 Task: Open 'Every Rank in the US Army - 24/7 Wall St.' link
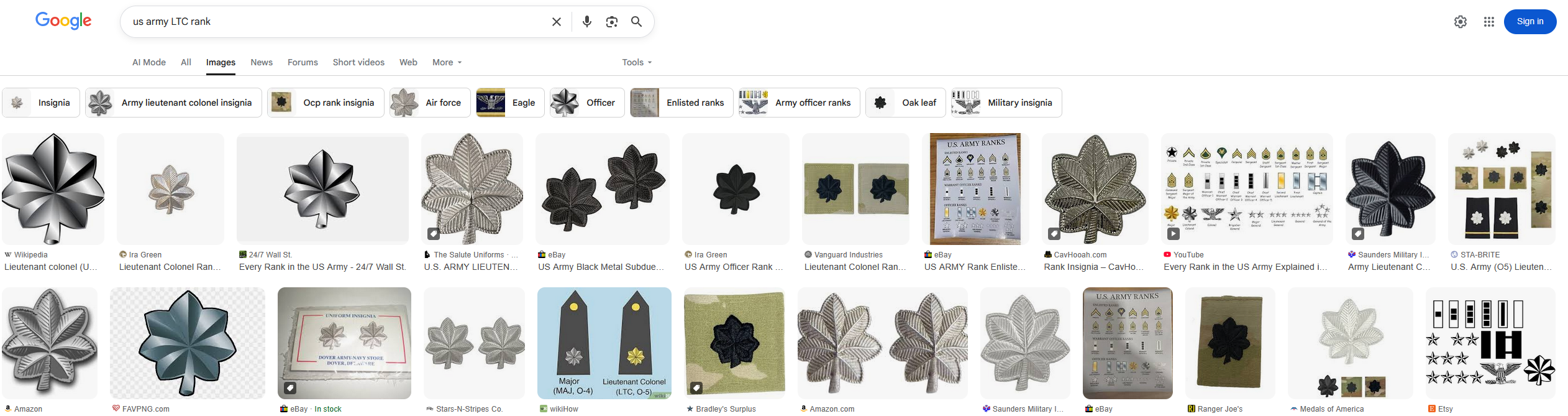pyautogui.click(x=322, y=267)
